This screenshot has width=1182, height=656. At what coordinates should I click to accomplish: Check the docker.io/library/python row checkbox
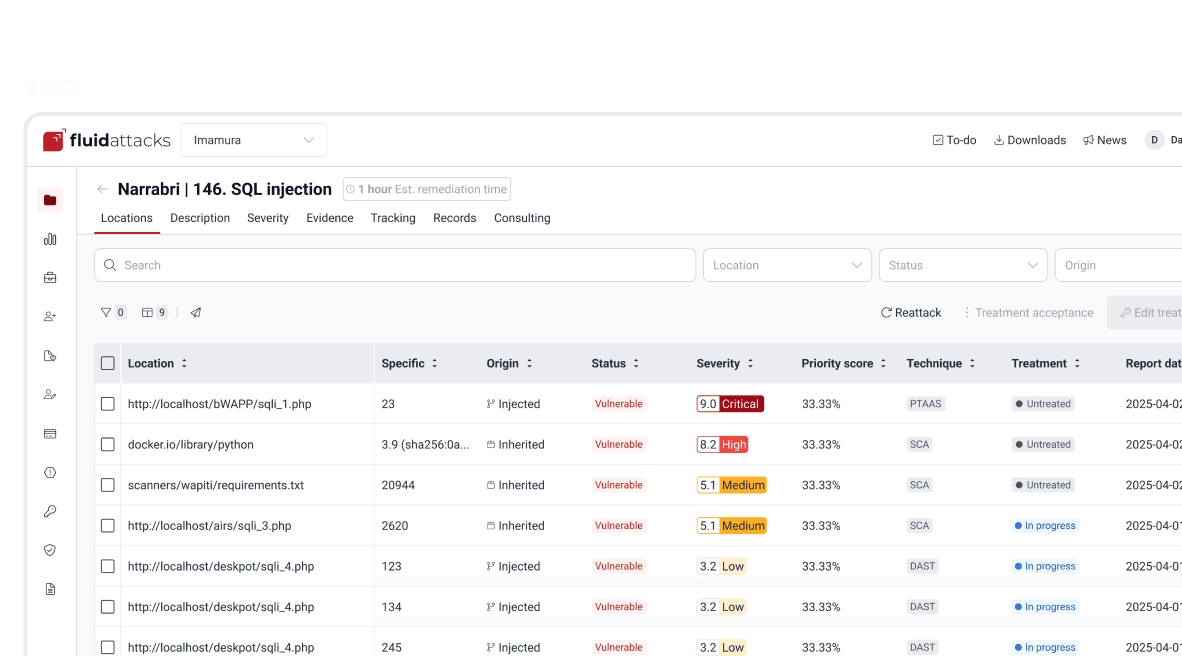point(108,445)
